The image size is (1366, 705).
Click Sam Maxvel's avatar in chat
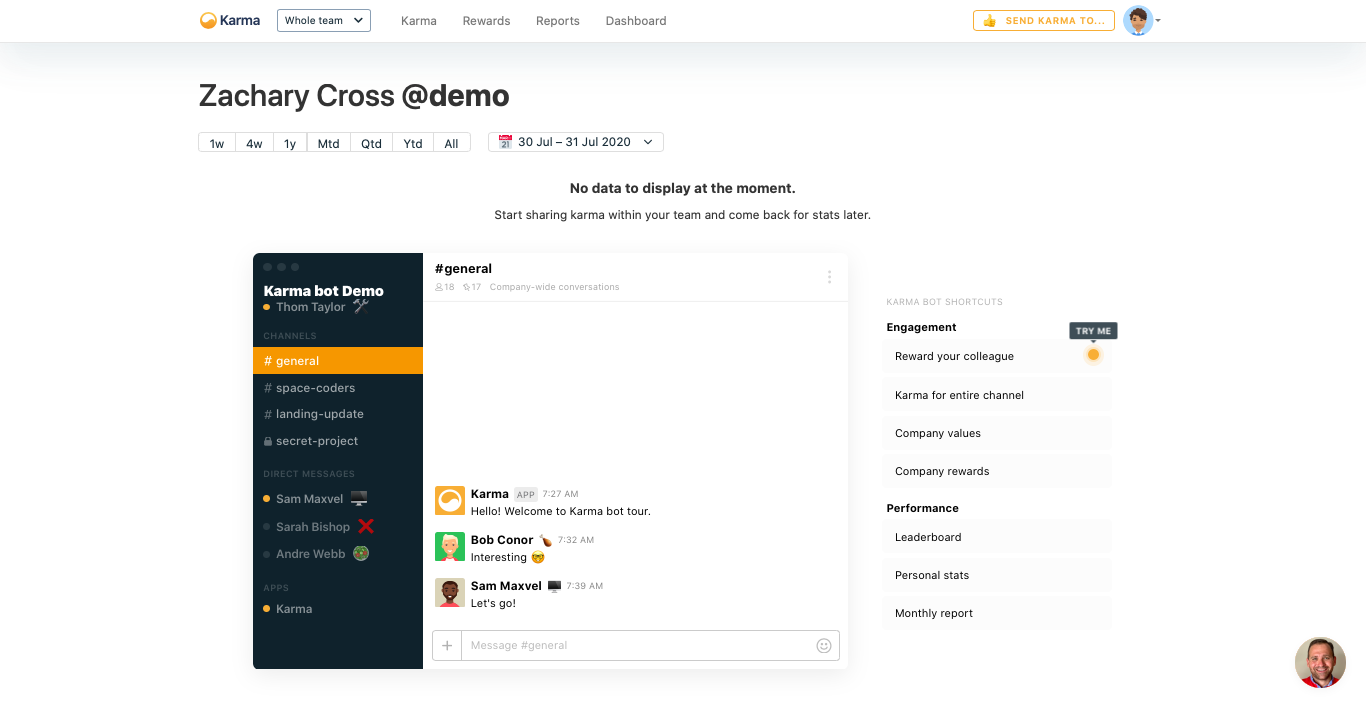pyautogui.click(x=450, y=593)
